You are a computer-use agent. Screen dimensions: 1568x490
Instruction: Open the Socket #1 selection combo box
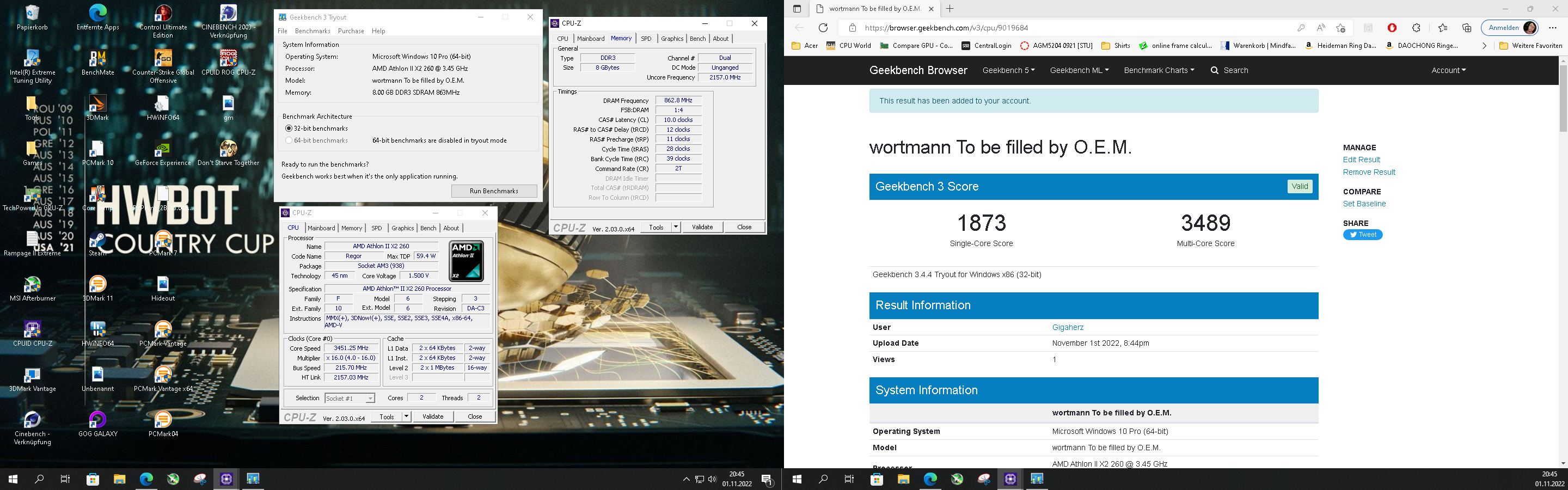coord(350,398)
